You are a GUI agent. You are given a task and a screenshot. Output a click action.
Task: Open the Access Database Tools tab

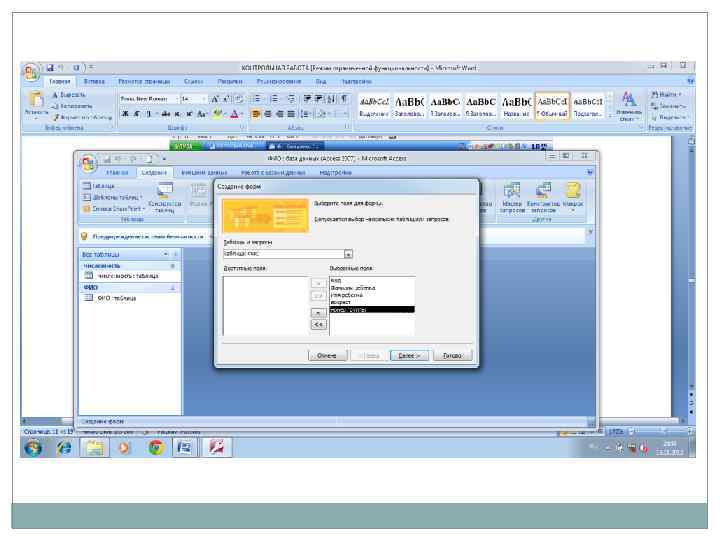click(x=273, y=173)
